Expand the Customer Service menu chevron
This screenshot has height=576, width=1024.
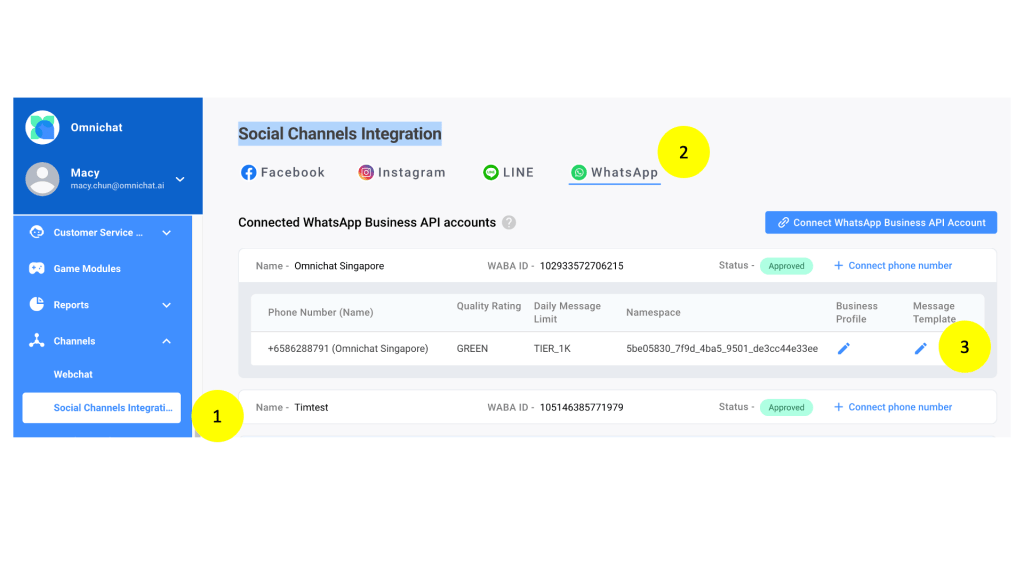pos(167,232)
